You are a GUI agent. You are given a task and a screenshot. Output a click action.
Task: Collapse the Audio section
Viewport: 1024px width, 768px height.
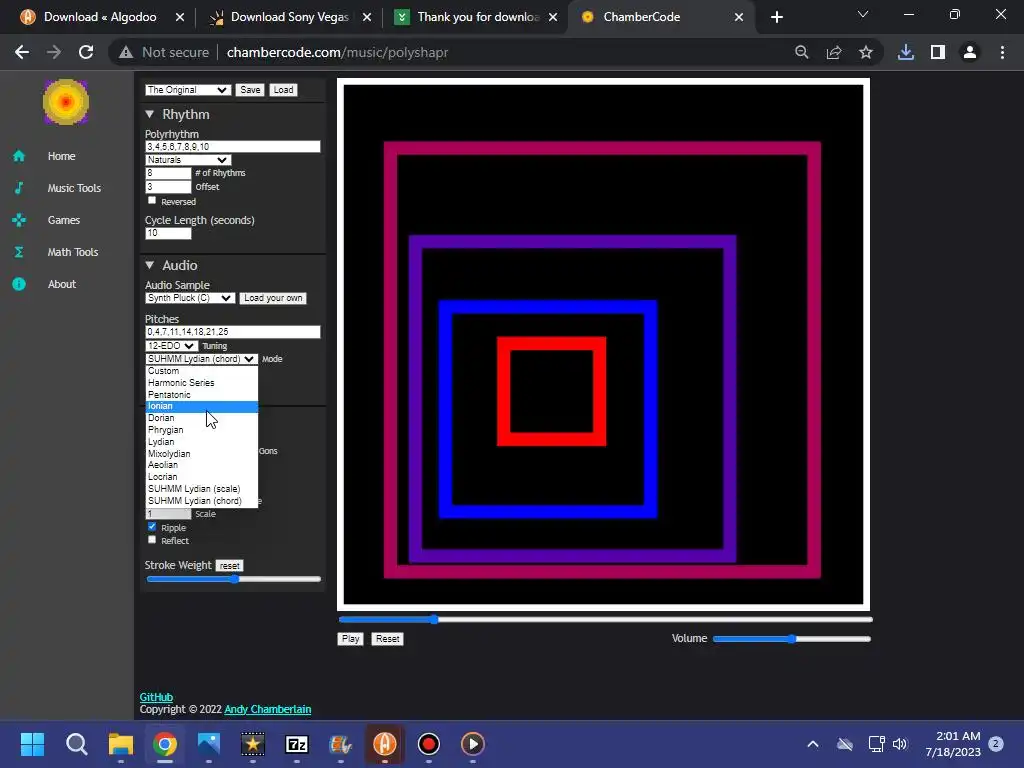point(150,265)
